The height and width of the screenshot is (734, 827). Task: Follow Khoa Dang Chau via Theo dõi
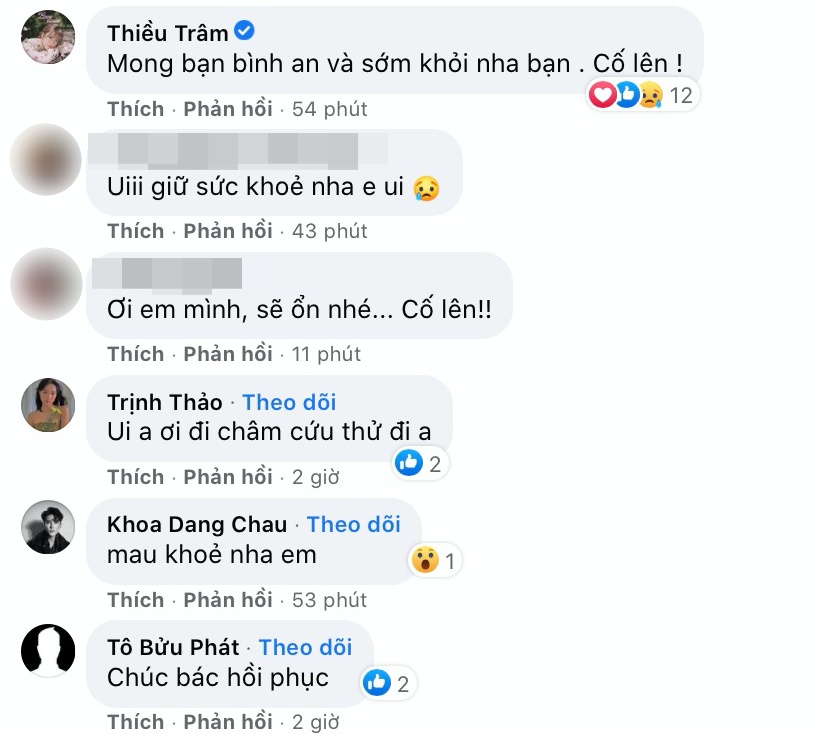(x=354, y=524)
